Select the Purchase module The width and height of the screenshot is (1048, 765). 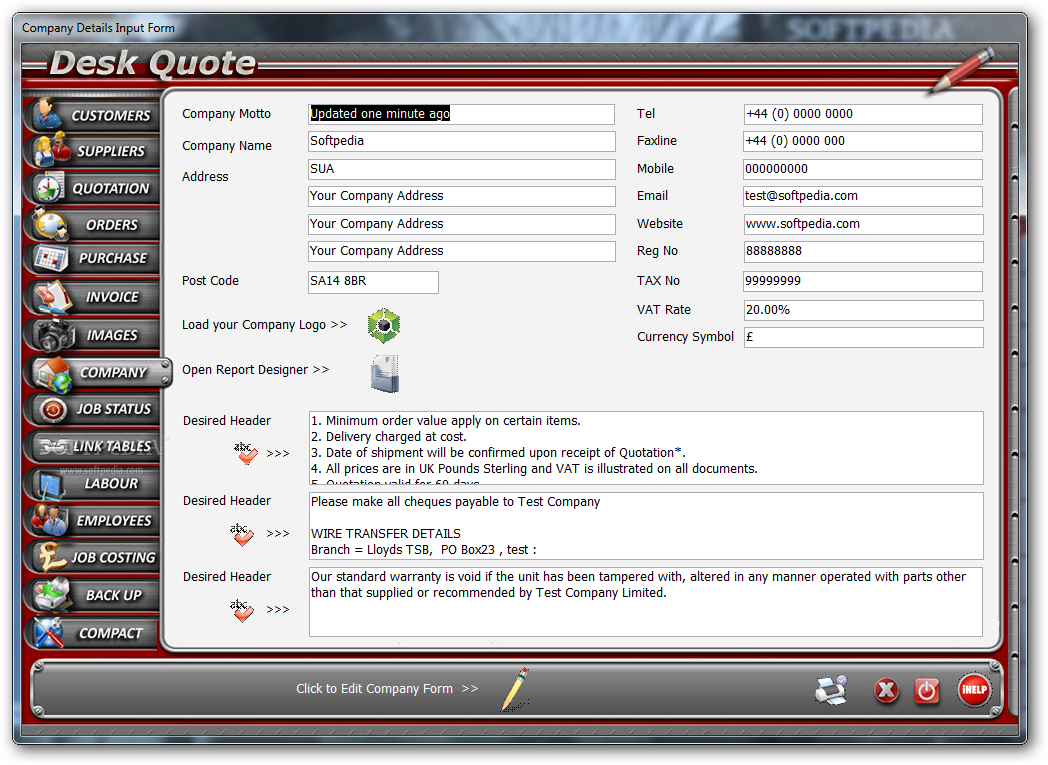[92, 258]
